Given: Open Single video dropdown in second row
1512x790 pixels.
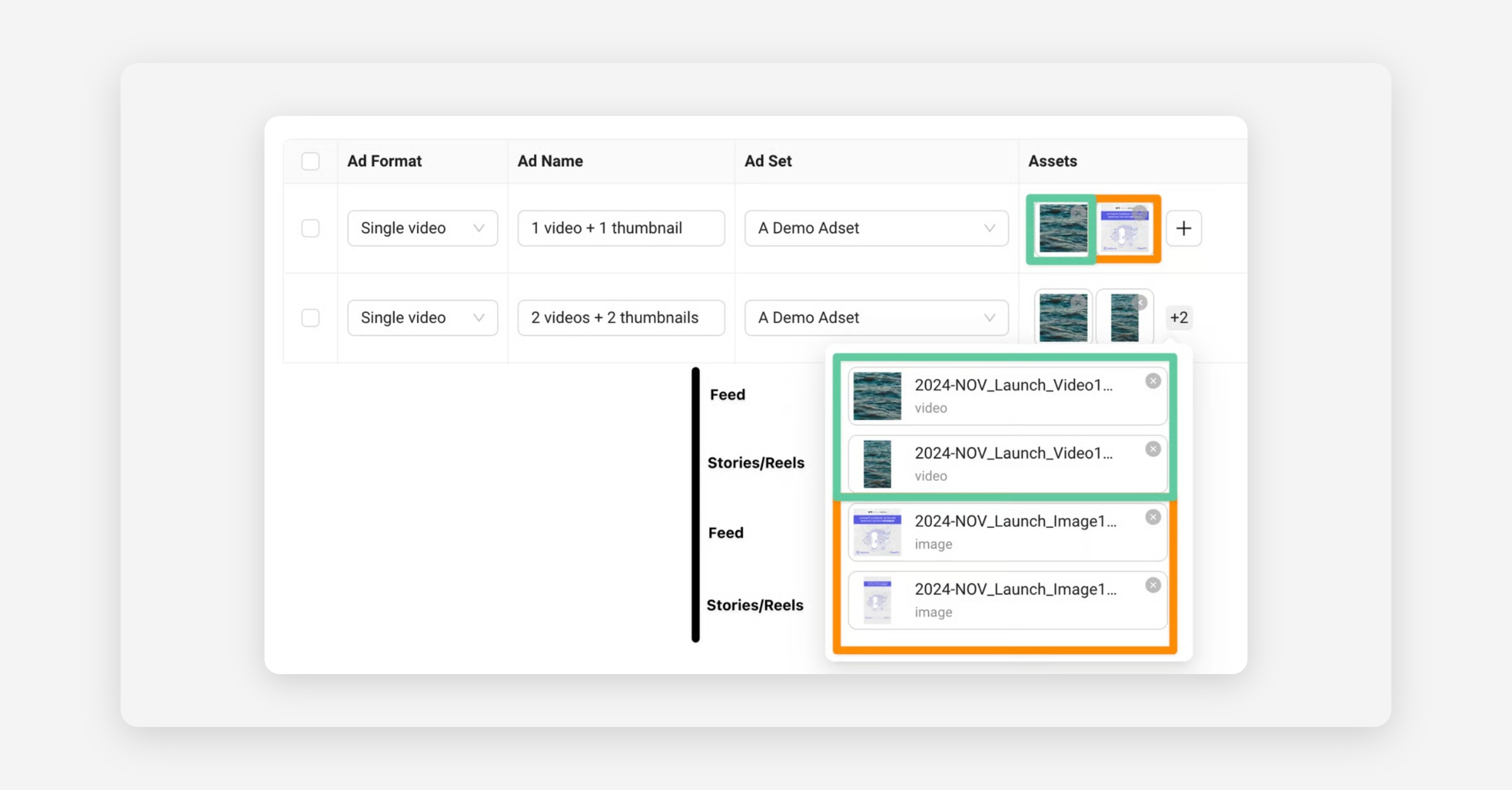Looking at the screenshot, I should click(x=422, y=318).
